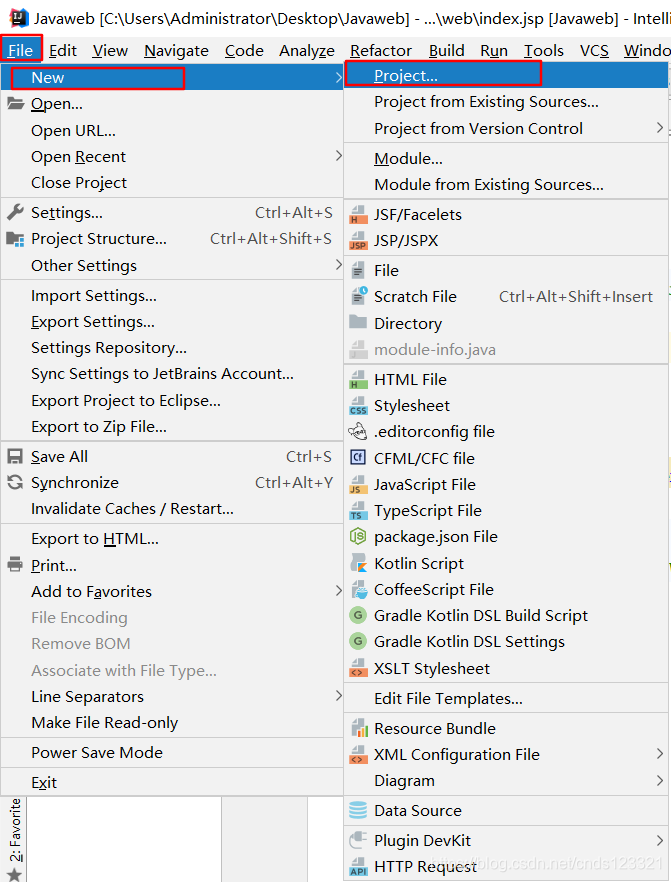Click the Kotlin Script icon
This screenshot has height=882, width=671.
click(x=358, y=562)
